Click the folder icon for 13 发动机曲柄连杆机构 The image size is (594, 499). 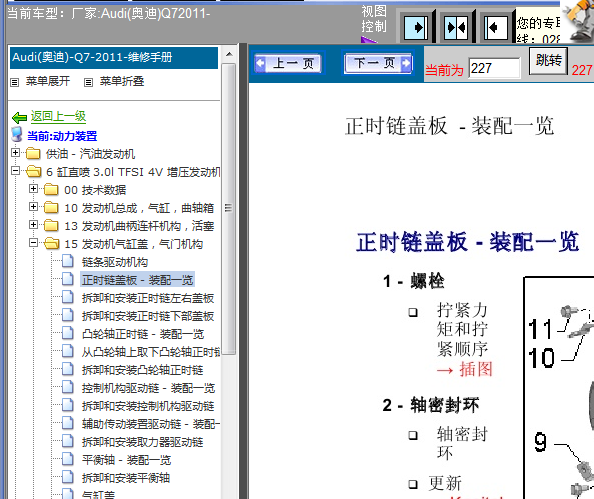coord(51,225)
